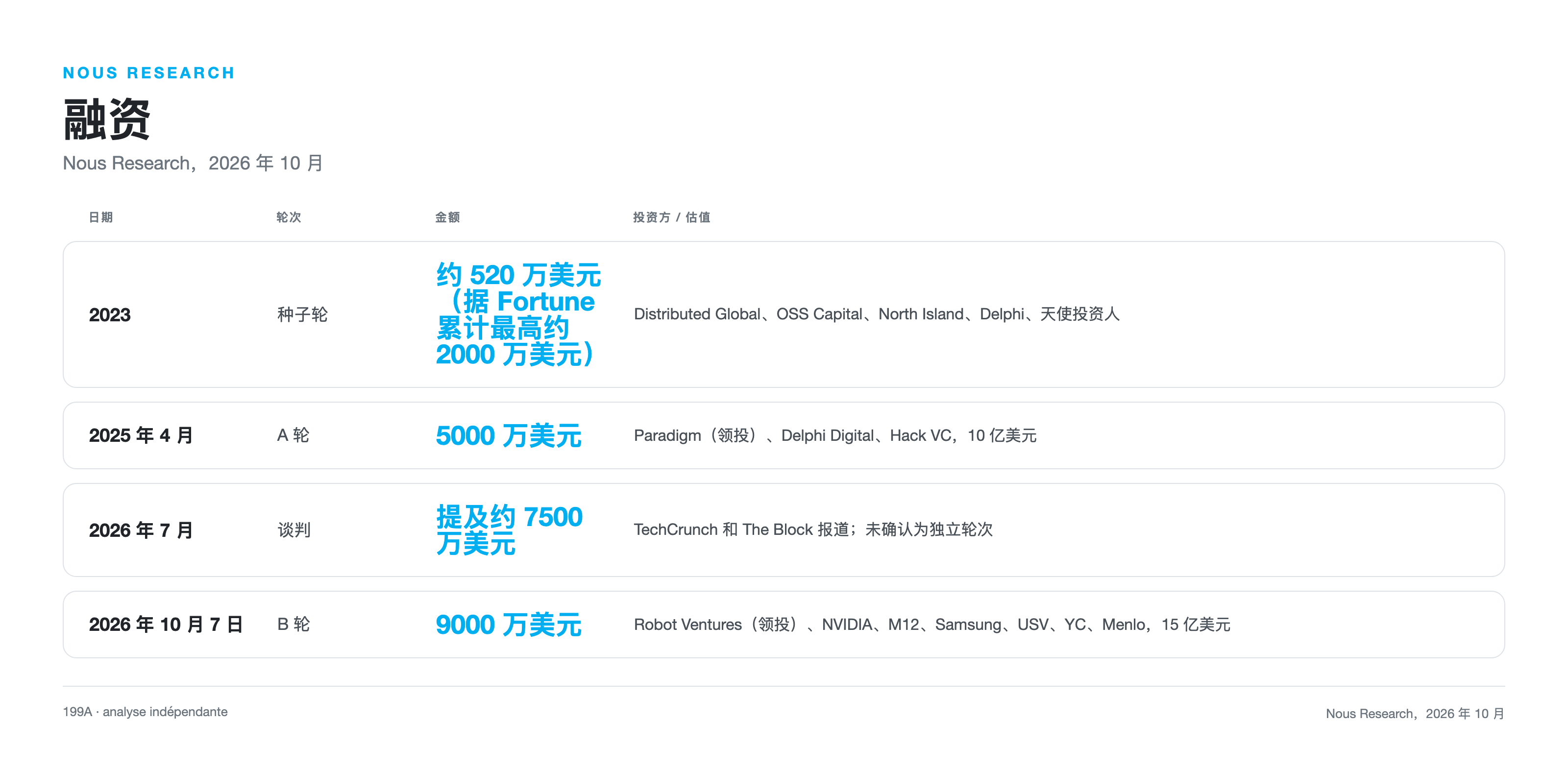Click the 提及约 7500 万美元 amount
This screenshot has height=769, width=1568.
[510, 530]
